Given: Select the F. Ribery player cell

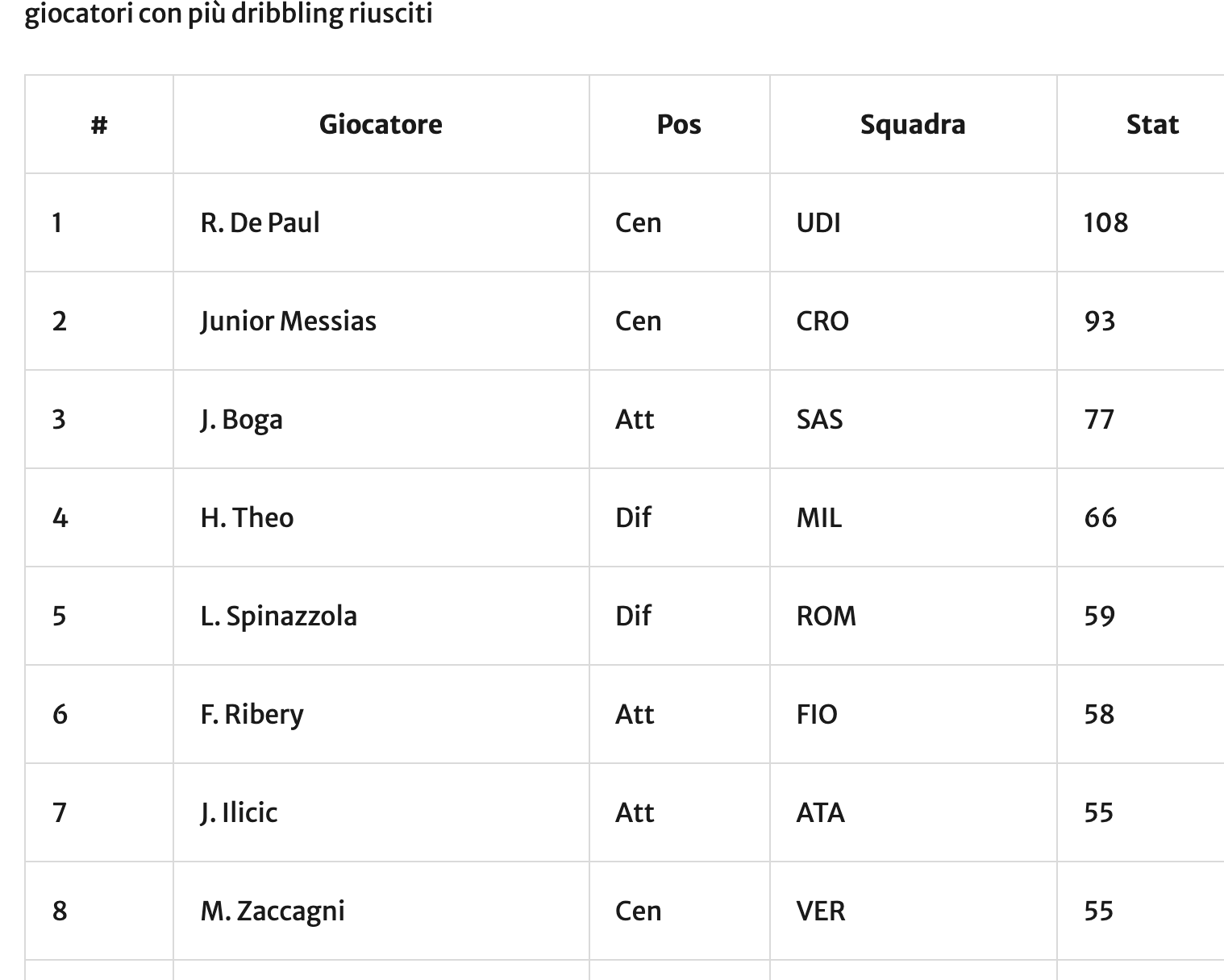Looking at the screenshot, I should click(x=252, y=714).
